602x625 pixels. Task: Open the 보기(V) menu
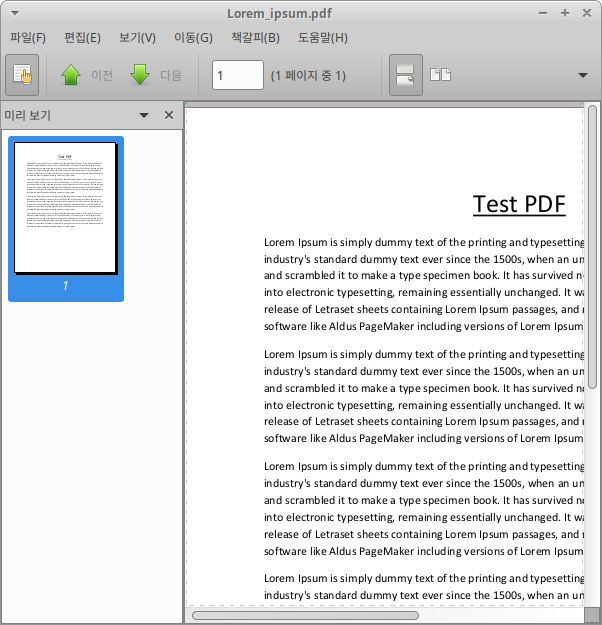(x=137, y=38)
